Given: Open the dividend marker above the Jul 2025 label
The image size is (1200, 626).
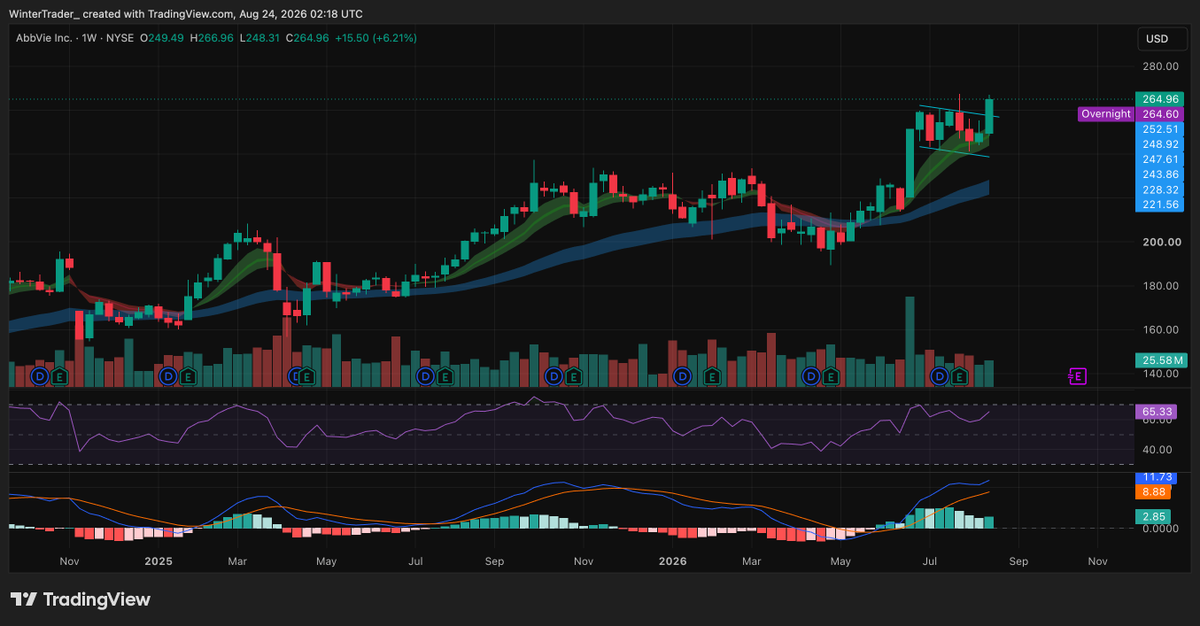Looking at the screenshot, I should 425,377.
